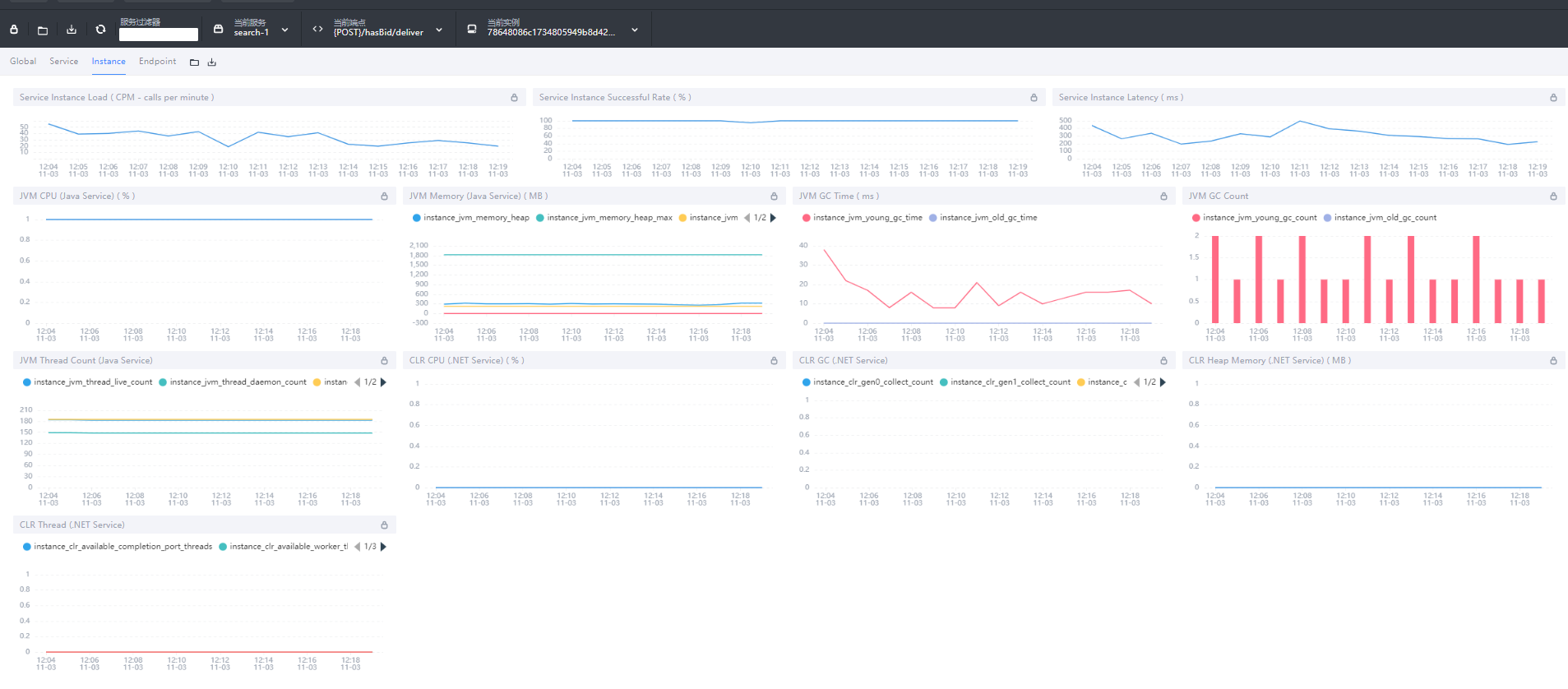Toggle instance_jvm_old_gc_count legend series

pos(1381,218)
